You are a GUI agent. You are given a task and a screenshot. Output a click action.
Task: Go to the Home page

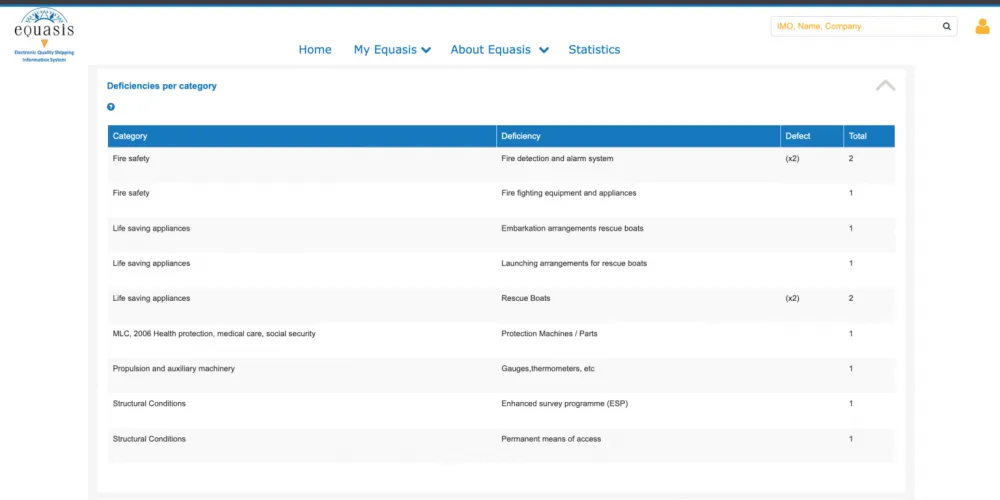pyautogui.click(x=315, y=50)
